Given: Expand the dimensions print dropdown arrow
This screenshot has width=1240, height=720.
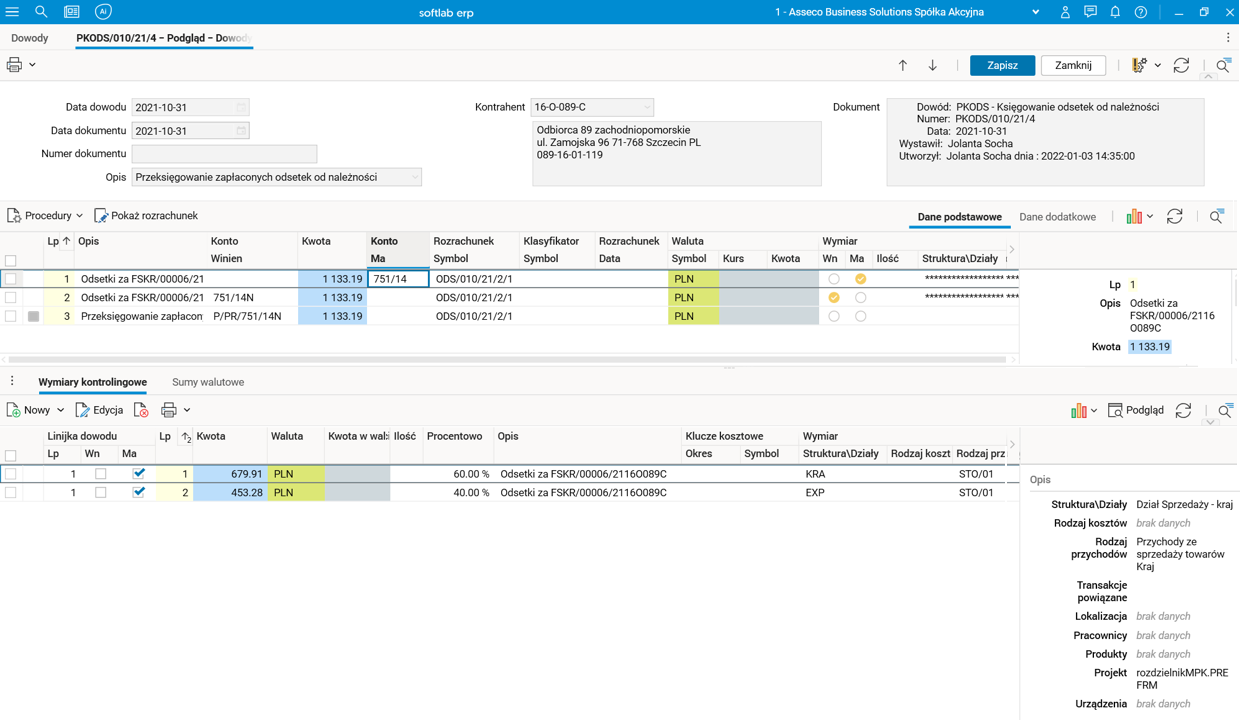Looking at the screenshot, I should [x=187, y=410].
